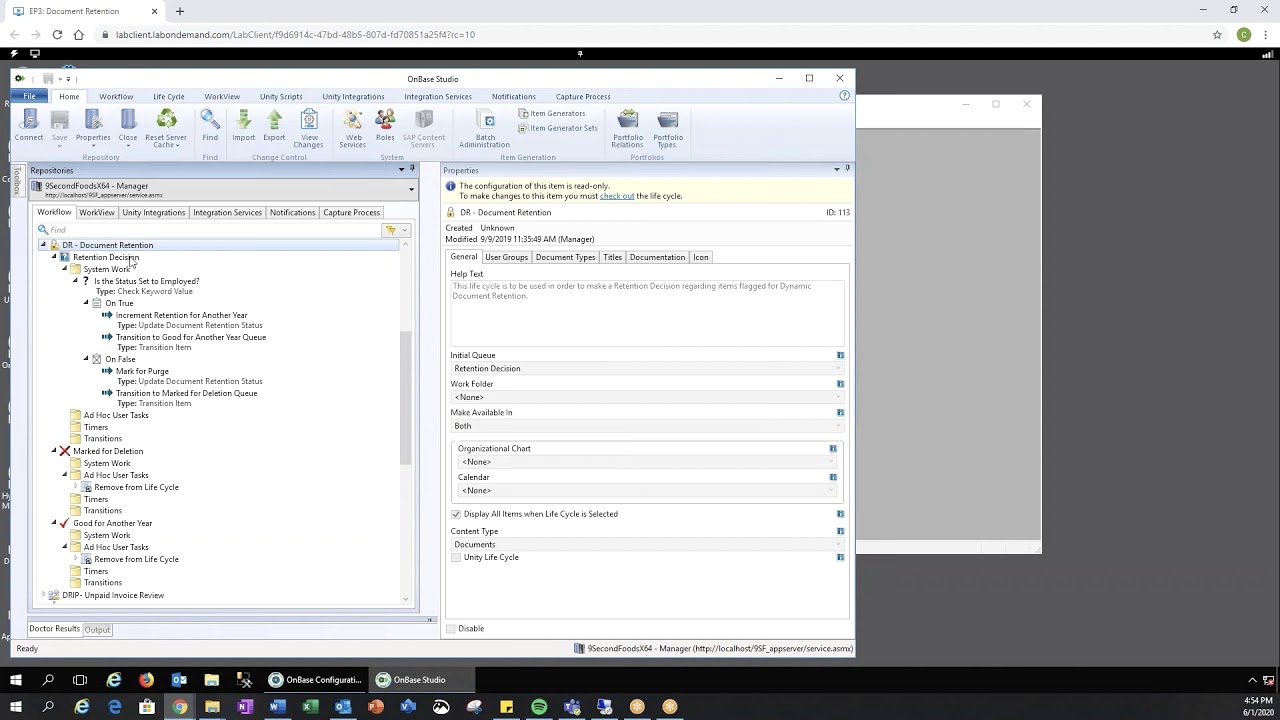The height and width of the screenshot is (720, 1280).
Task: Pin the Repositories panel
Action: point(412,170)
